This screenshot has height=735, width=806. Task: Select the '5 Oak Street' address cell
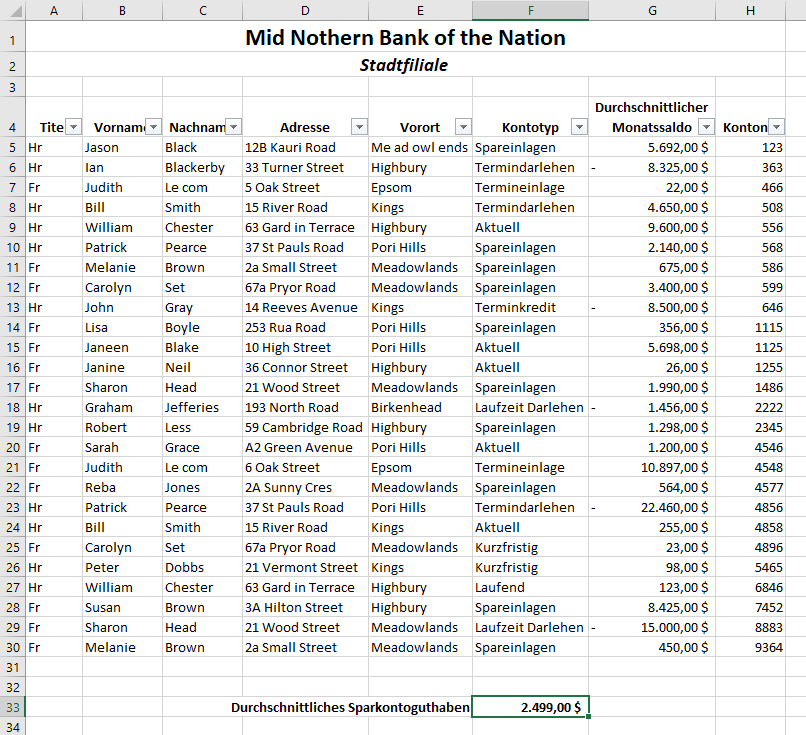tap(305, 188)
